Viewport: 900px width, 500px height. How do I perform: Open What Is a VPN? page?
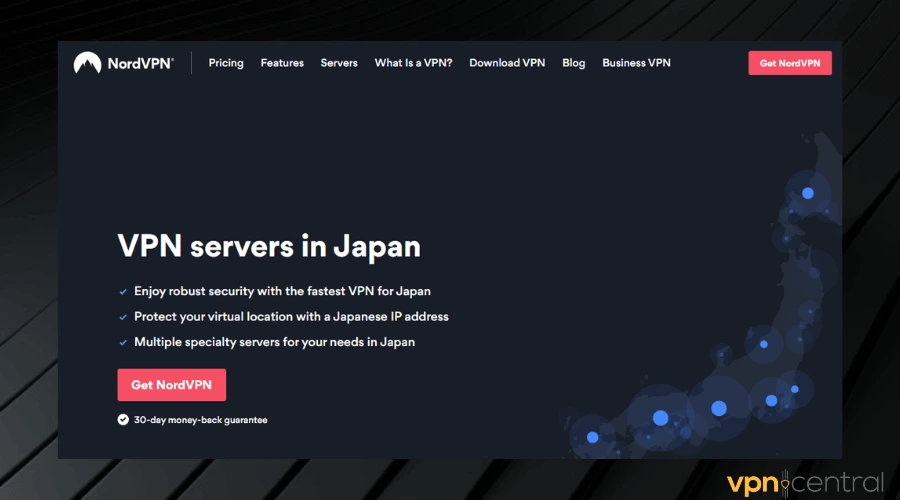(413, 63)
